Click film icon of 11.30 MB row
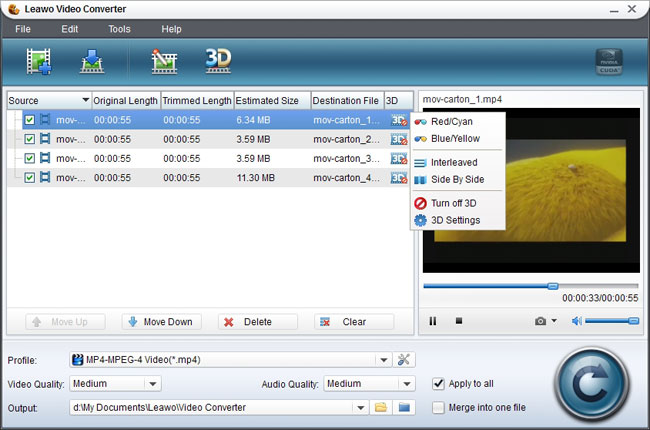The height and width of the screenshot is (430, 650). pos(45,177)
